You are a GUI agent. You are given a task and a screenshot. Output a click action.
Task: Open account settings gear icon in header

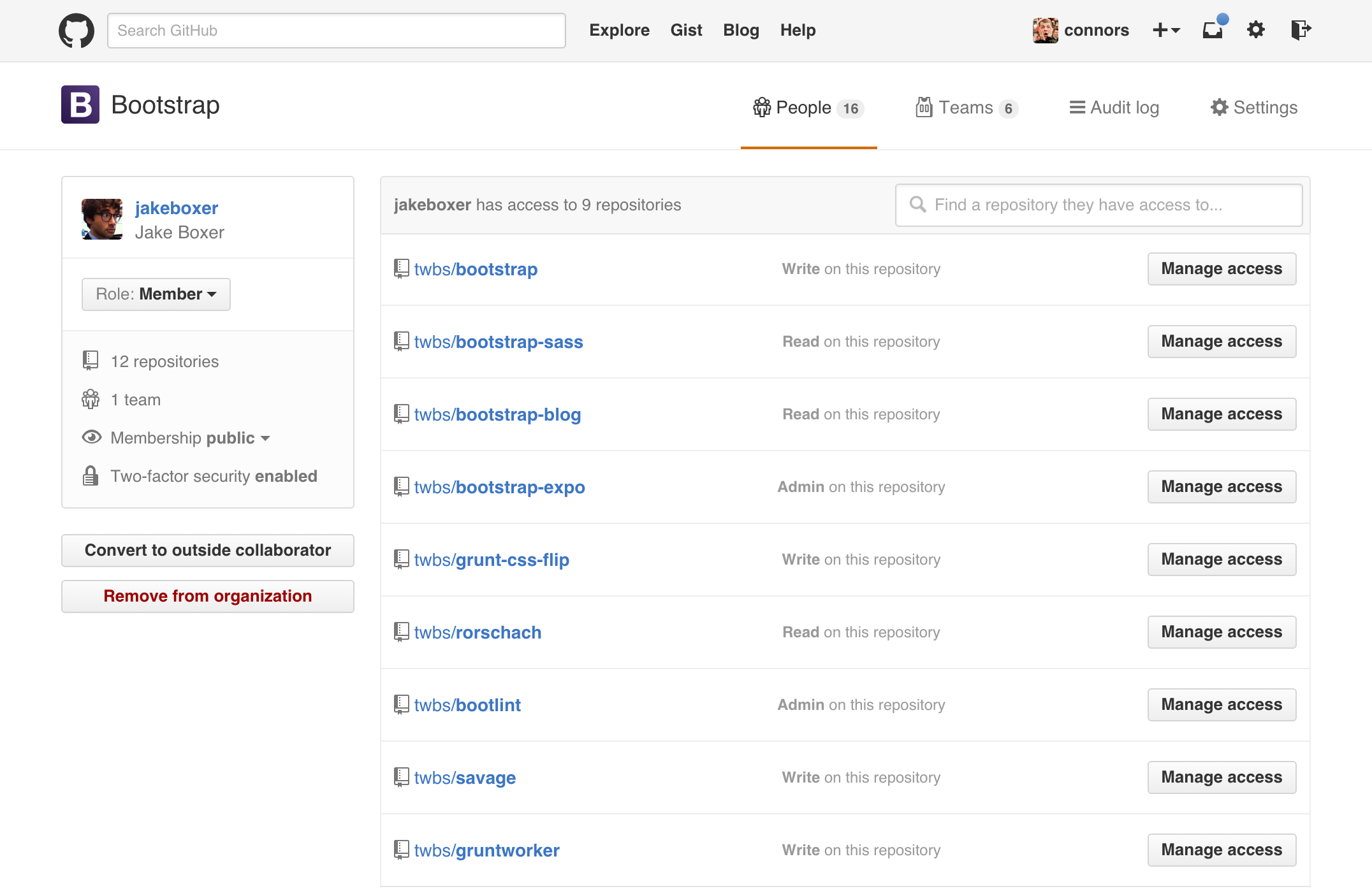1256,29
